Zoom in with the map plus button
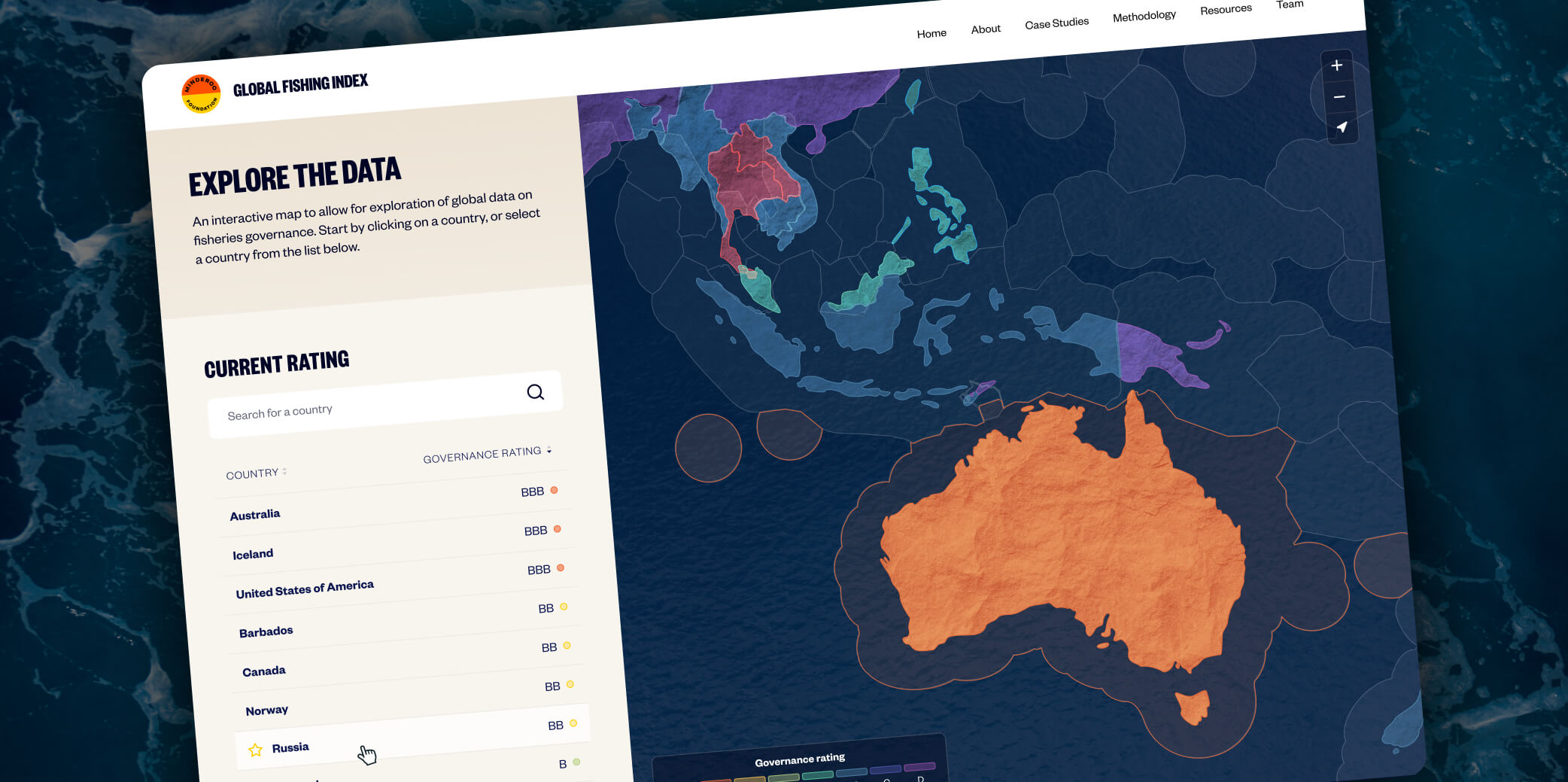Screen dimensions: 1568x782 point(1336,65)
